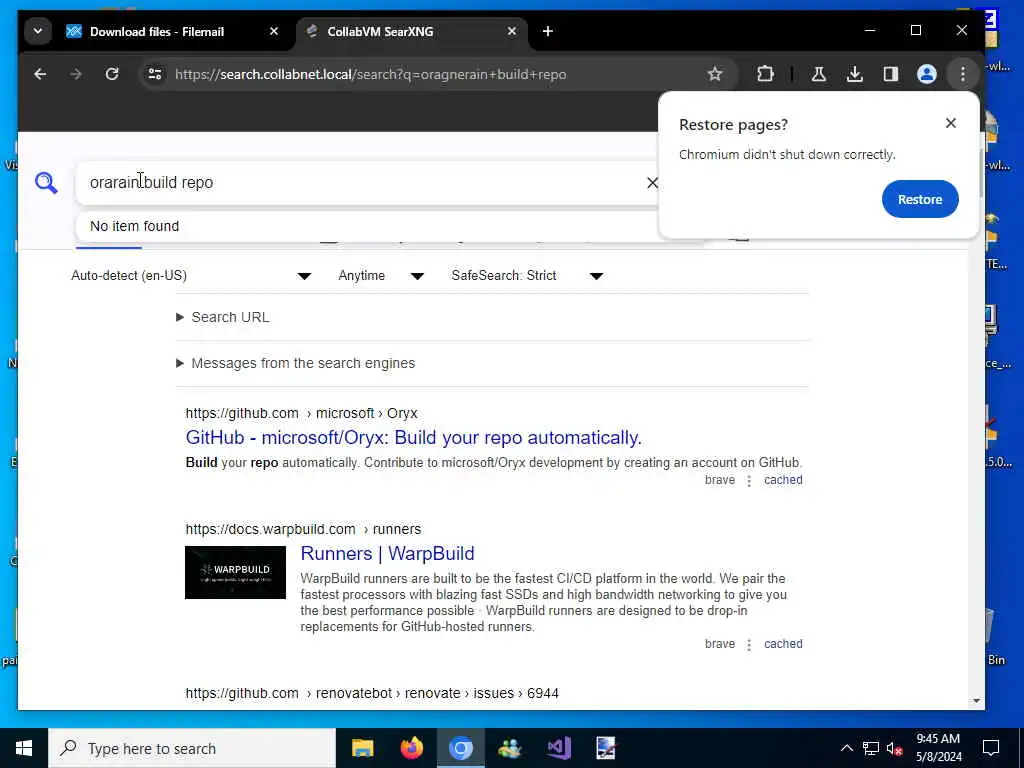Toggle the browser side panel icon

point(891,74)
